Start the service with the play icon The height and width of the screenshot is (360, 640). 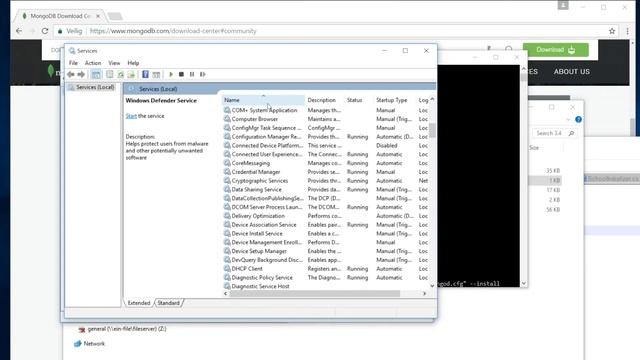tap(171, 74)
